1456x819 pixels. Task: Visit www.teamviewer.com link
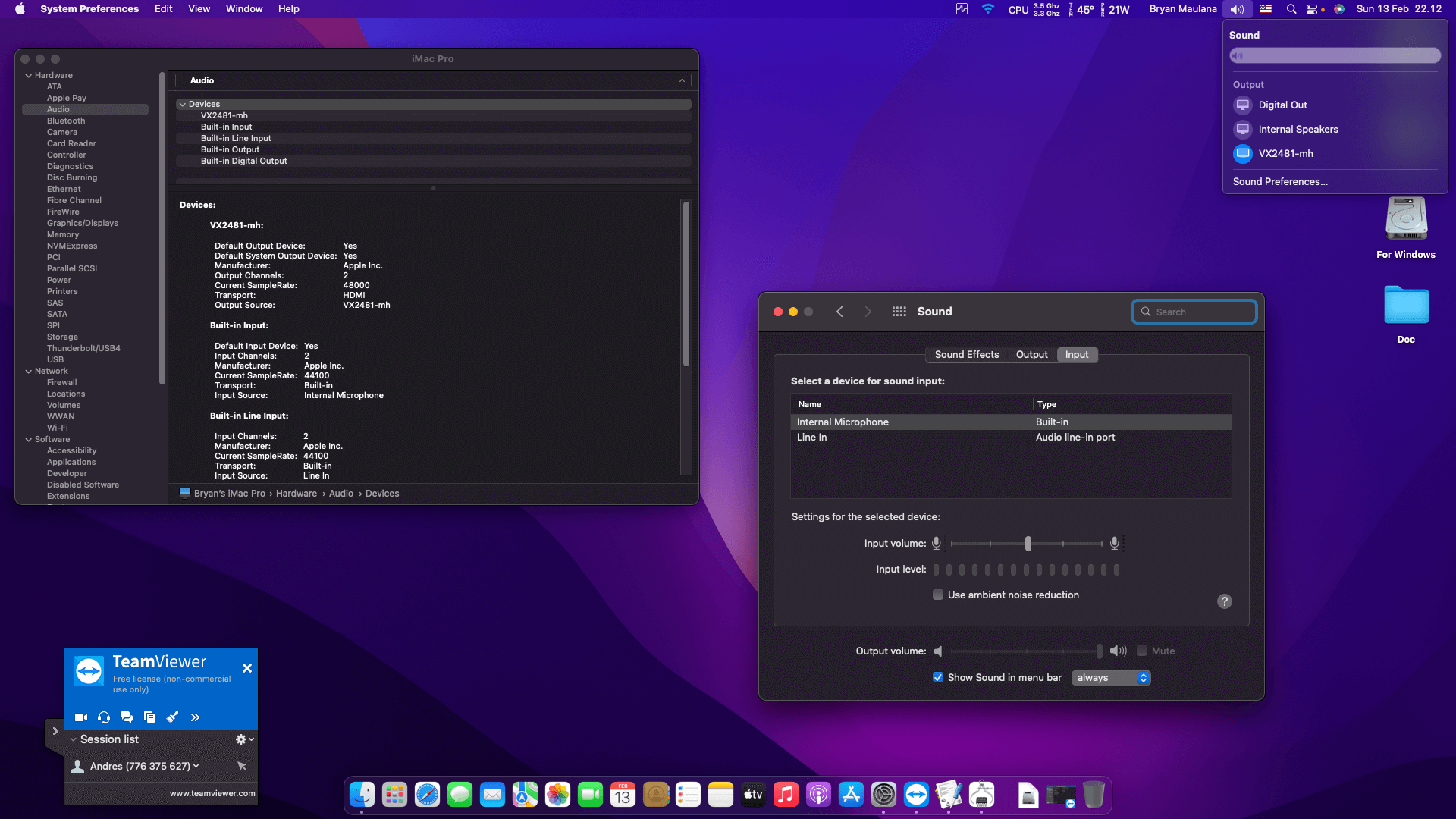[212, 793]
